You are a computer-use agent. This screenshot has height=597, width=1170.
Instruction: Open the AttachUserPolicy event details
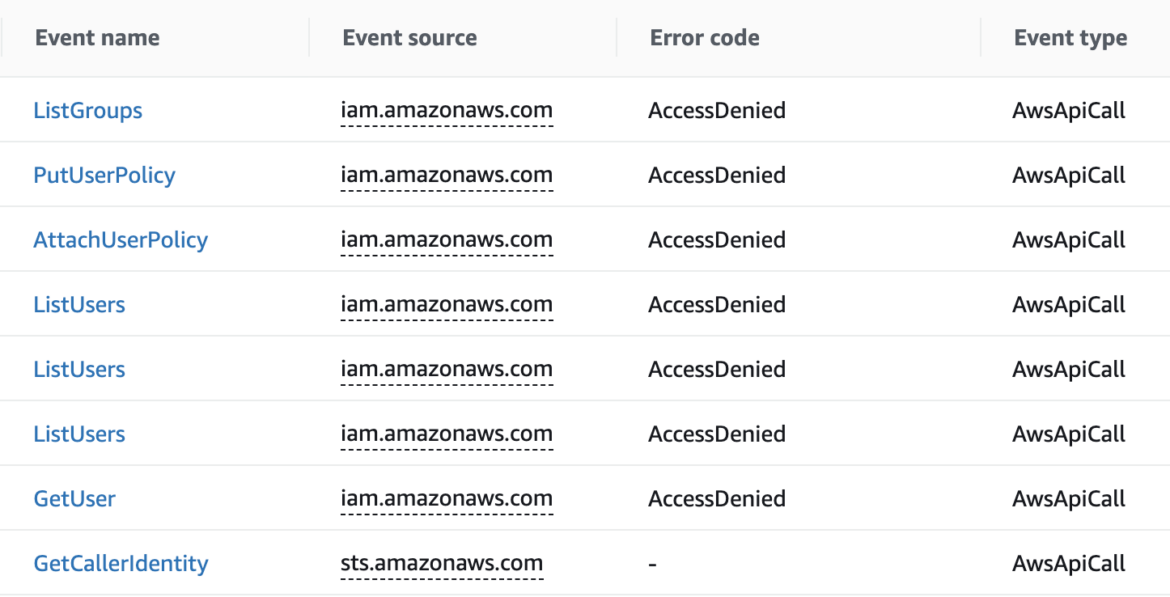(x=120, y=240)
